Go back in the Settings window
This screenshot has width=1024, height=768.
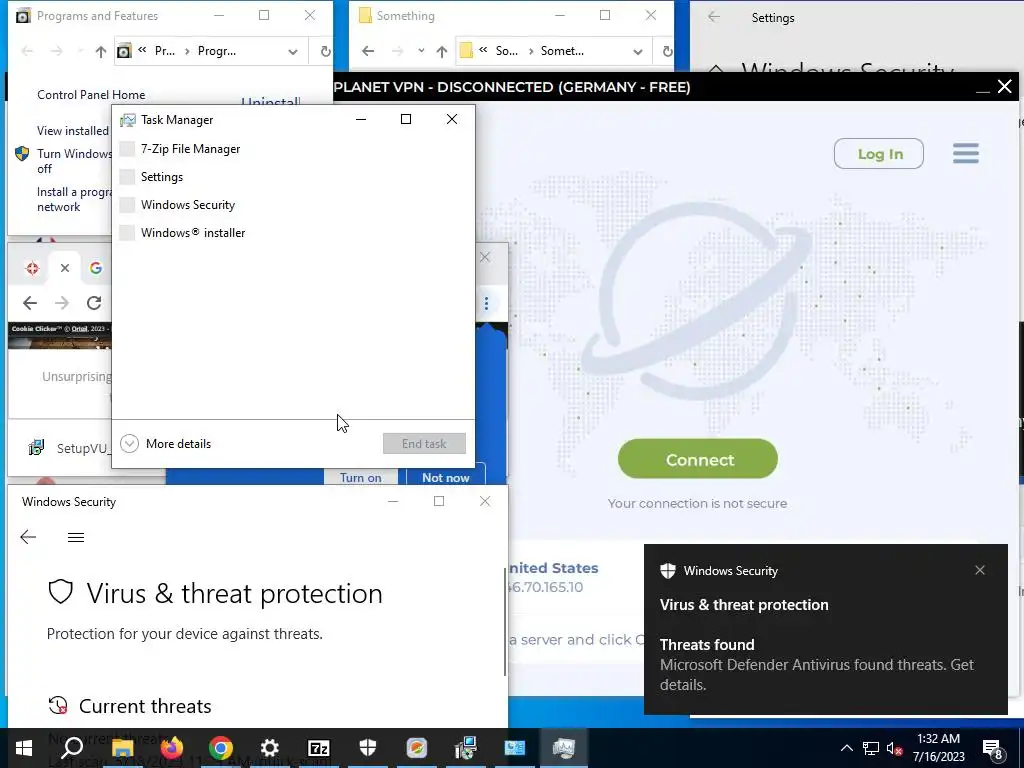pyautogui.click(x=714, y=18)
